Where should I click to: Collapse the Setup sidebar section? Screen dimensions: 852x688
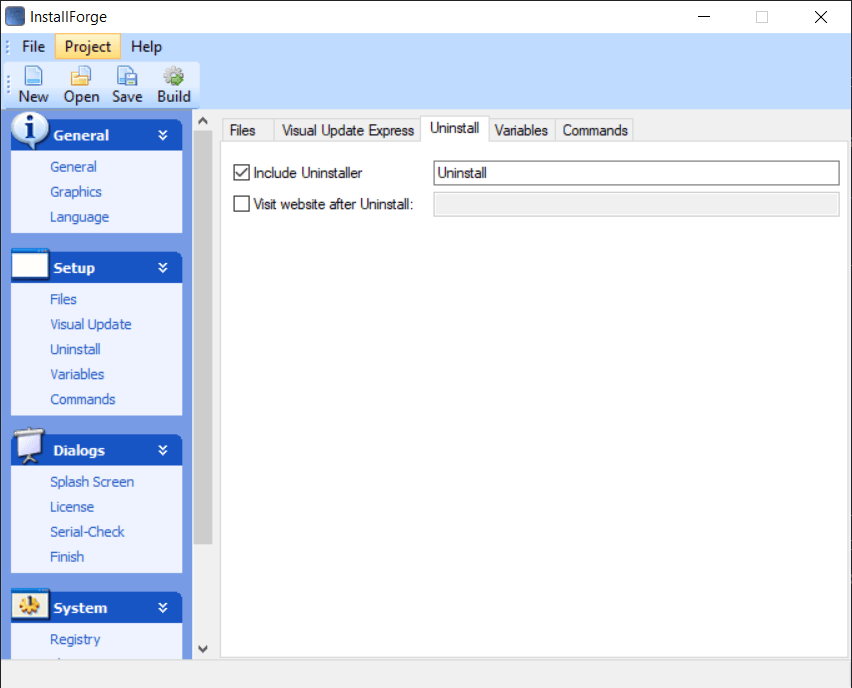point(162,267)
